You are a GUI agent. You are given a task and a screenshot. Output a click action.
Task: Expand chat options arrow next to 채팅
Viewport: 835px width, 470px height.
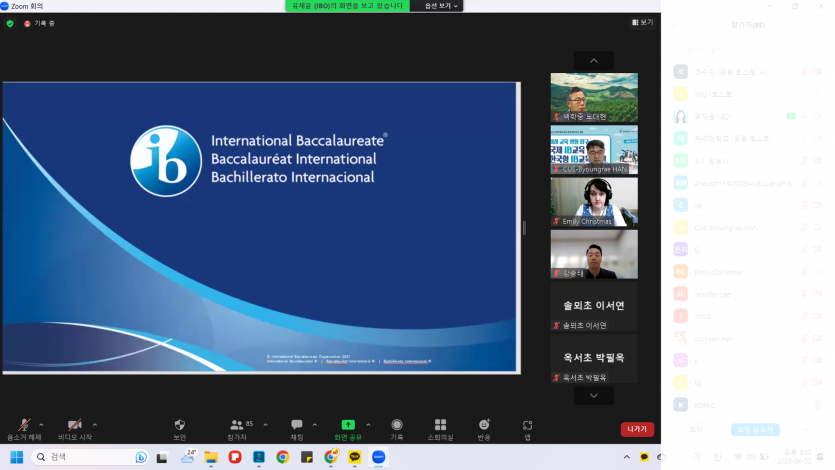coord(315,425)
